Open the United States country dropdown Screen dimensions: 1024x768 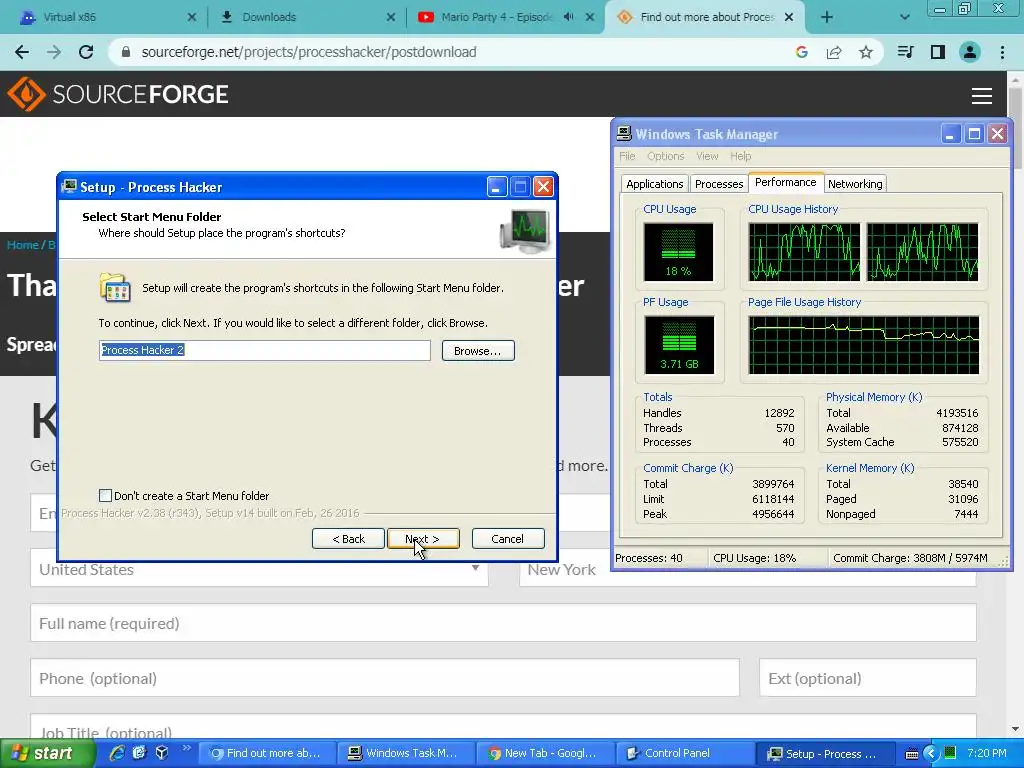(x=259, y=569)
